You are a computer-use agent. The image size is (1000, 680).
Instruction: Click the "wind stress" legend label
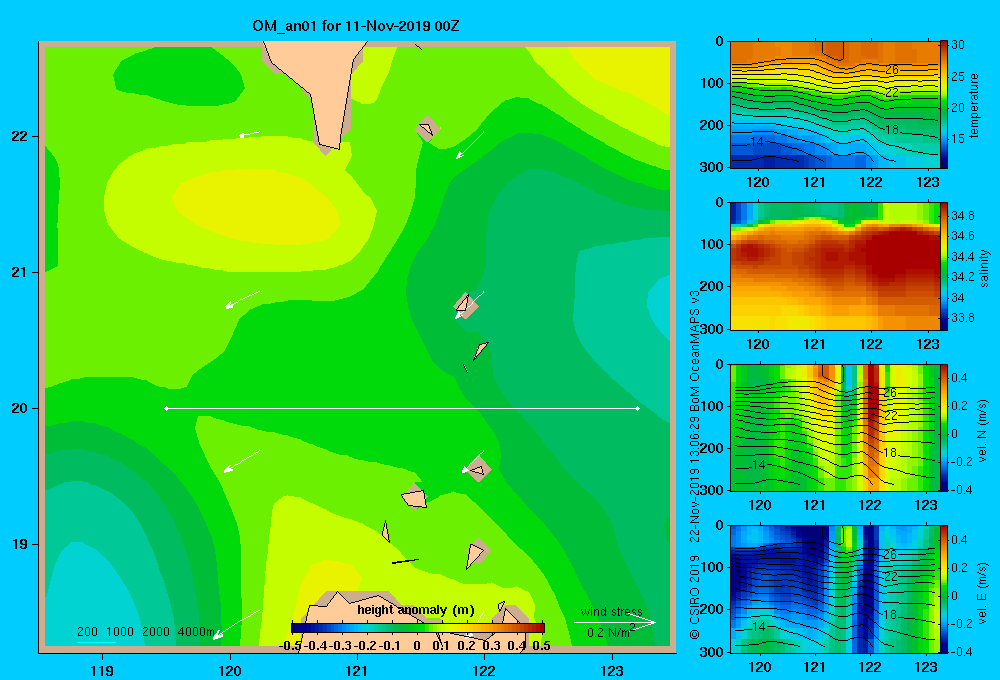[612, 611]
